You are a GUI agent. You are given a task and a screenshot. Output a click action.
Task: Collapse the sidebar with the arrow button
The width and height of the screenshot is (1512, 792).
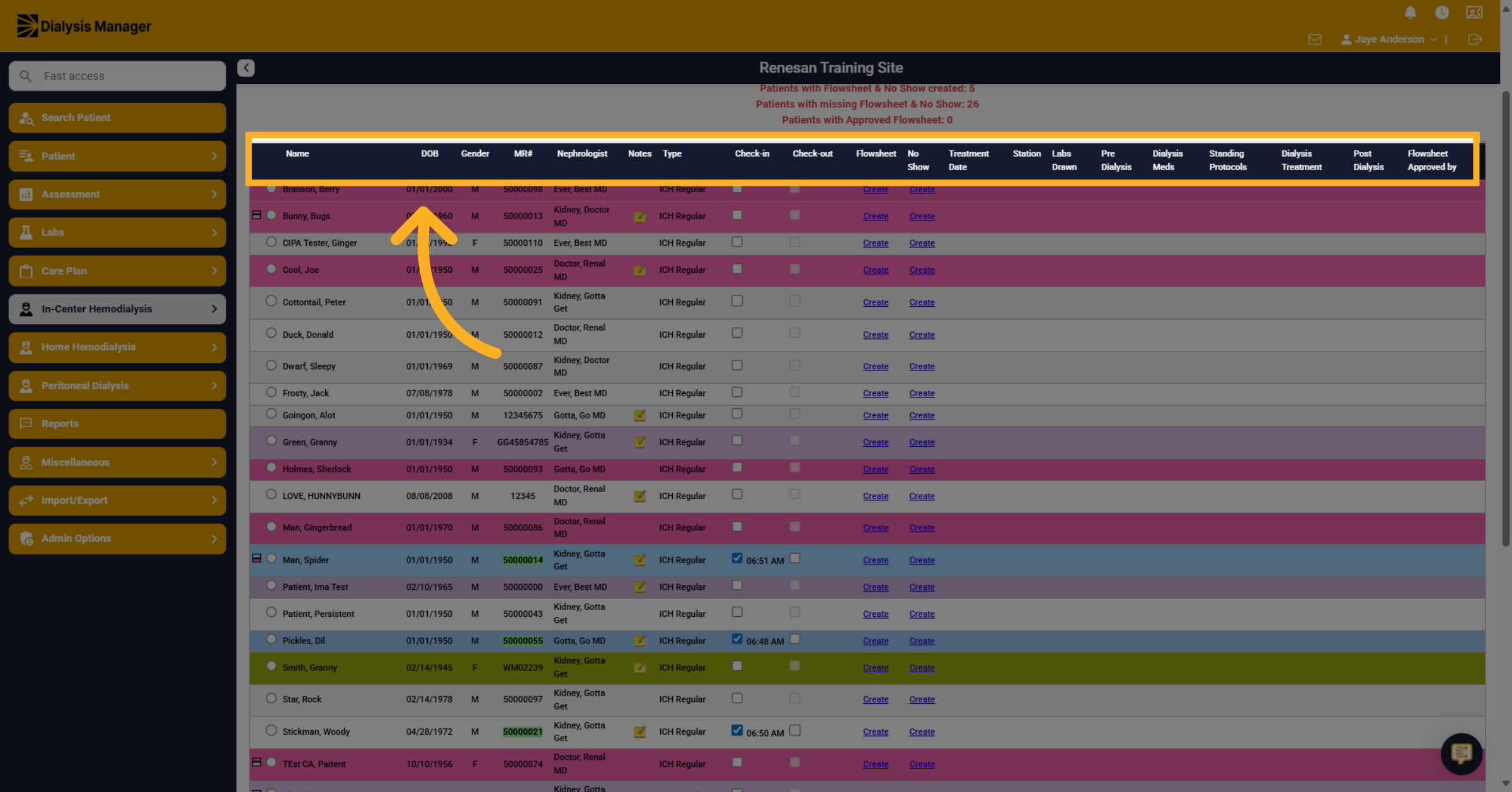coord(246,67)
